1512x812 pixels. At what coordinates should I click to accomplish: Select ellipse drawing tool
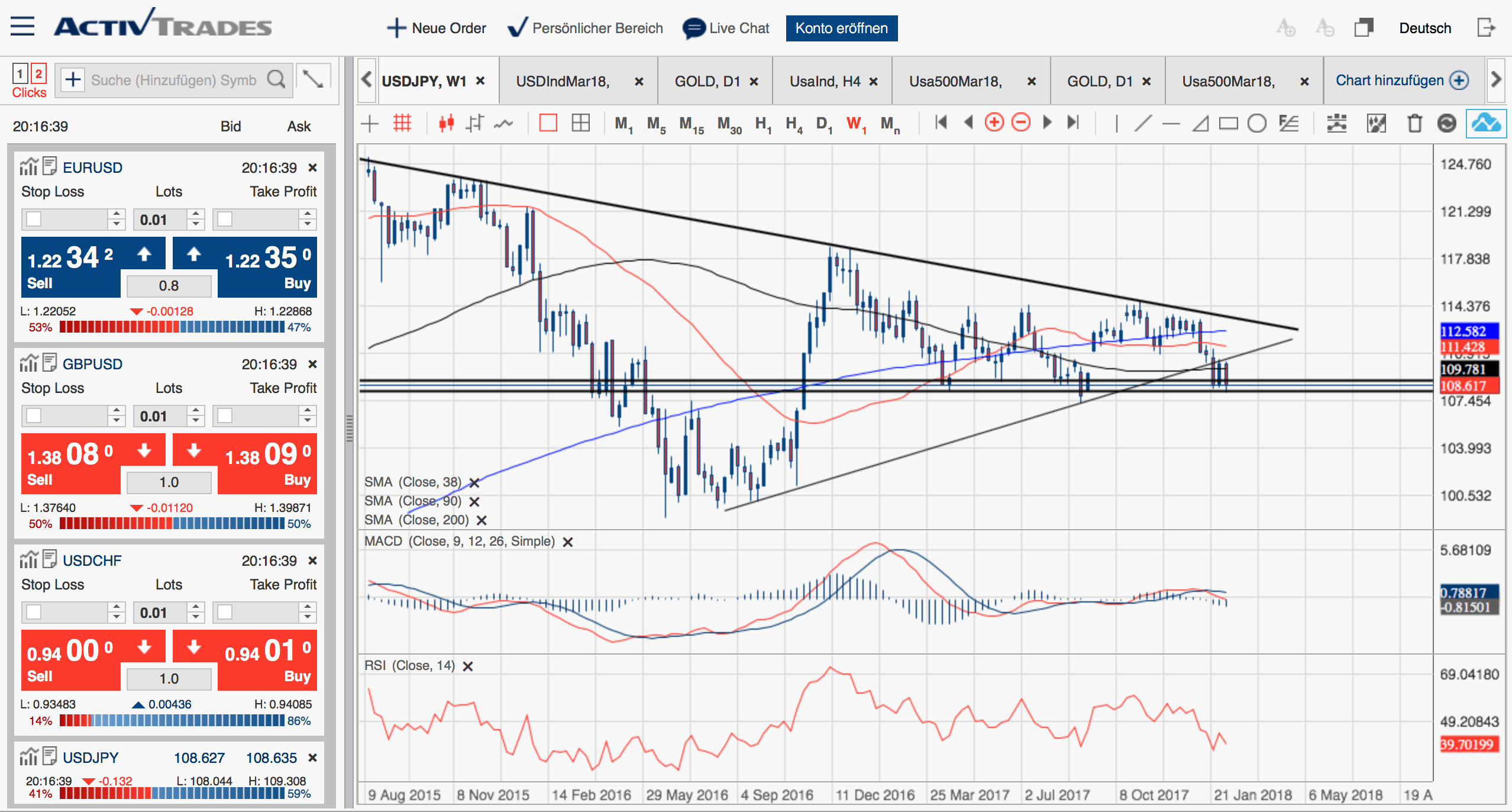1256,124
